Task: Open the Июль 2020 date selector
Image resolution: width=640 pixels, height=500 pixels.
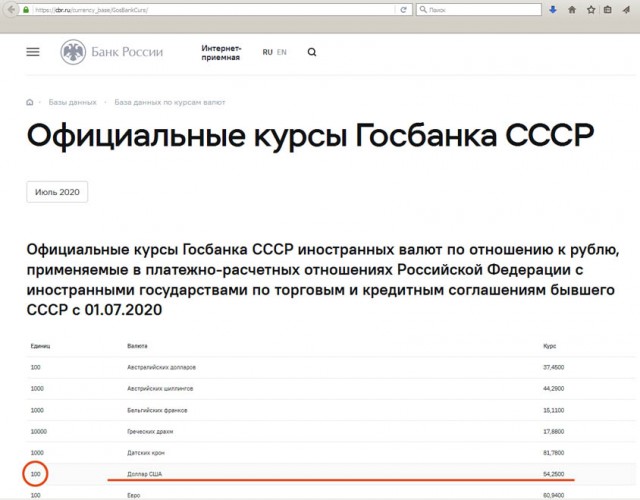Action: 57,192
